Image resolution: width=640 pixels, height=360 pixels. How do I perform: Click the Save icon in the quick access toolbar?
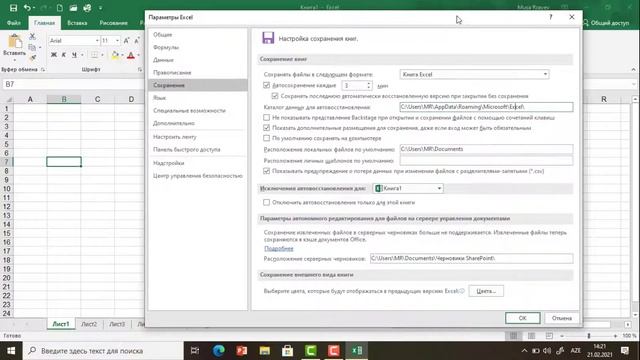coord(13,8)
